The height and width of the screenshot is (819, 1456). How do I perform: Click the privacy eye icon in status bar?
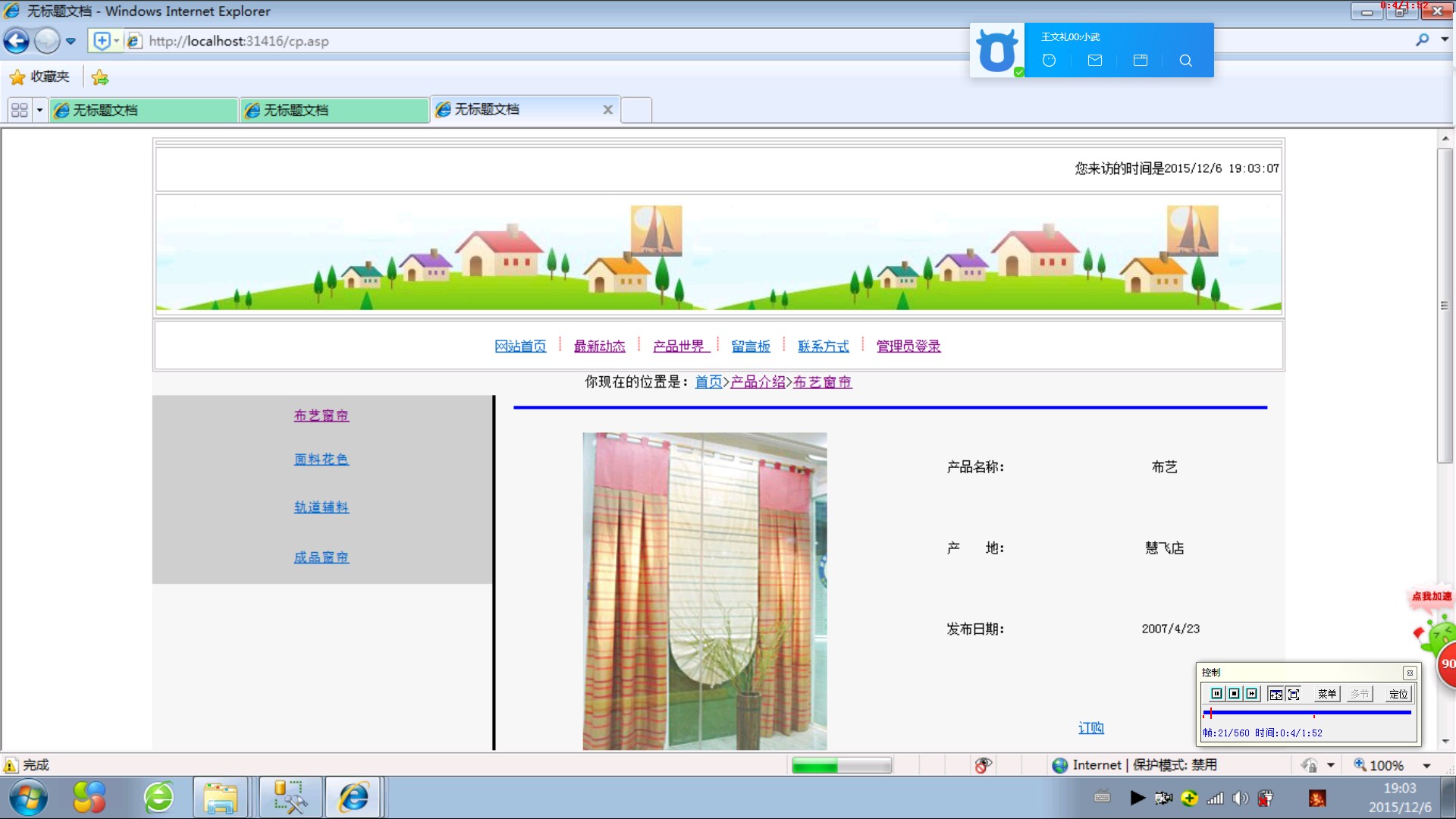click(x=983, y=765)
